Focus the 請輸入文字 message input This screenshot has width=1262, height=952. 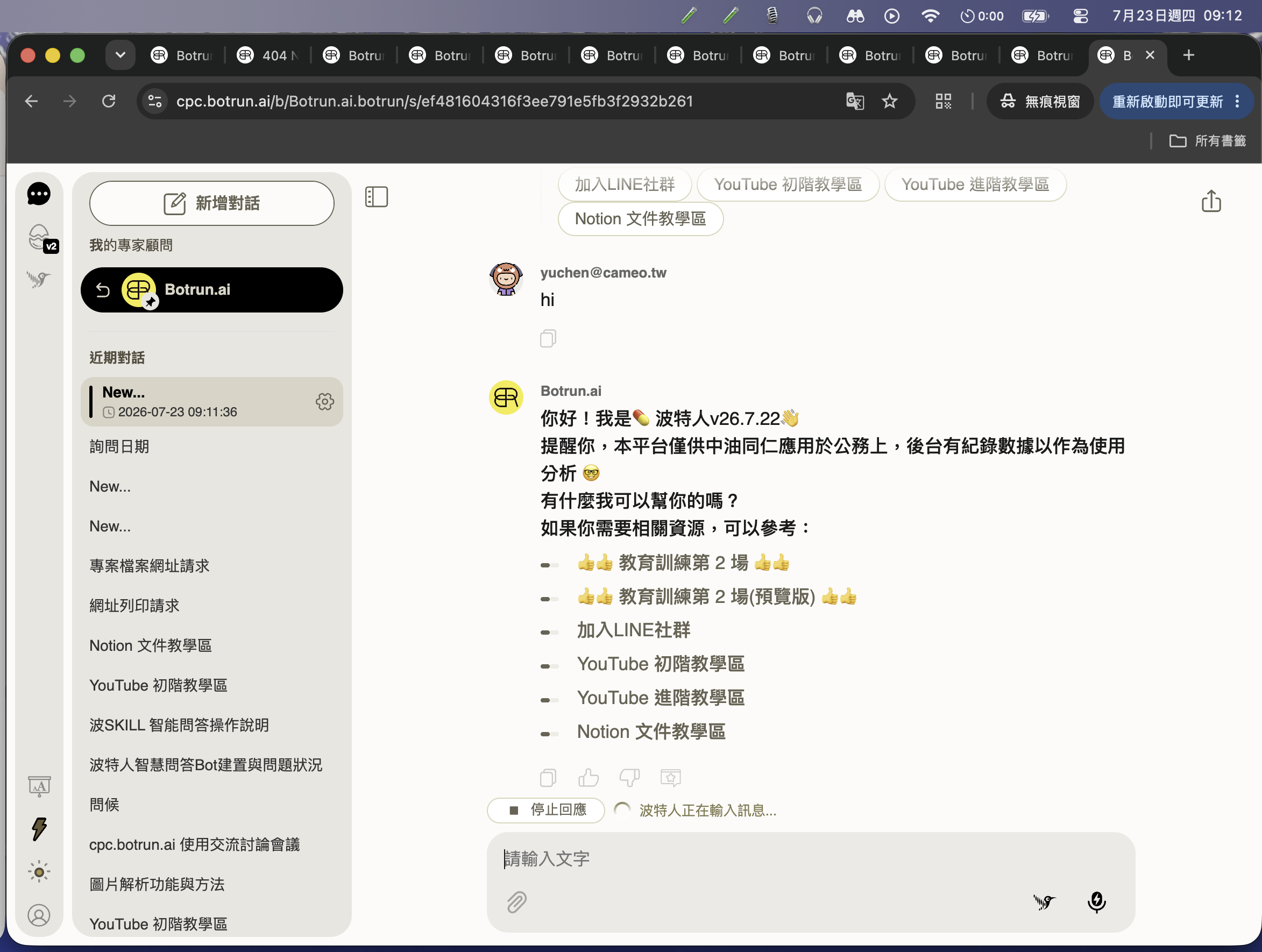[x=810, y=858]
